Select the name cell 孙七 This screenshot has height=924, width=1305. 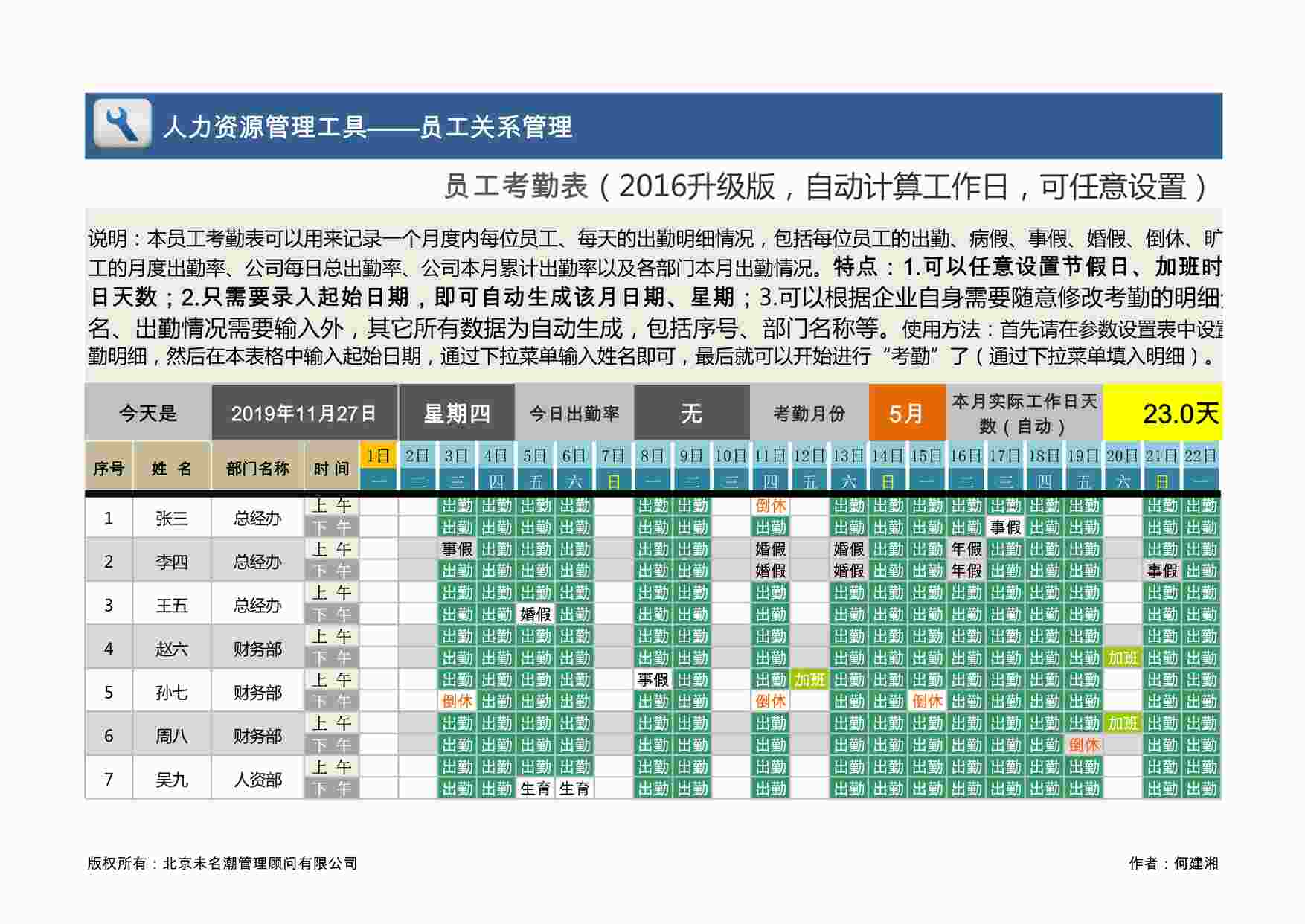pos(172,692)
